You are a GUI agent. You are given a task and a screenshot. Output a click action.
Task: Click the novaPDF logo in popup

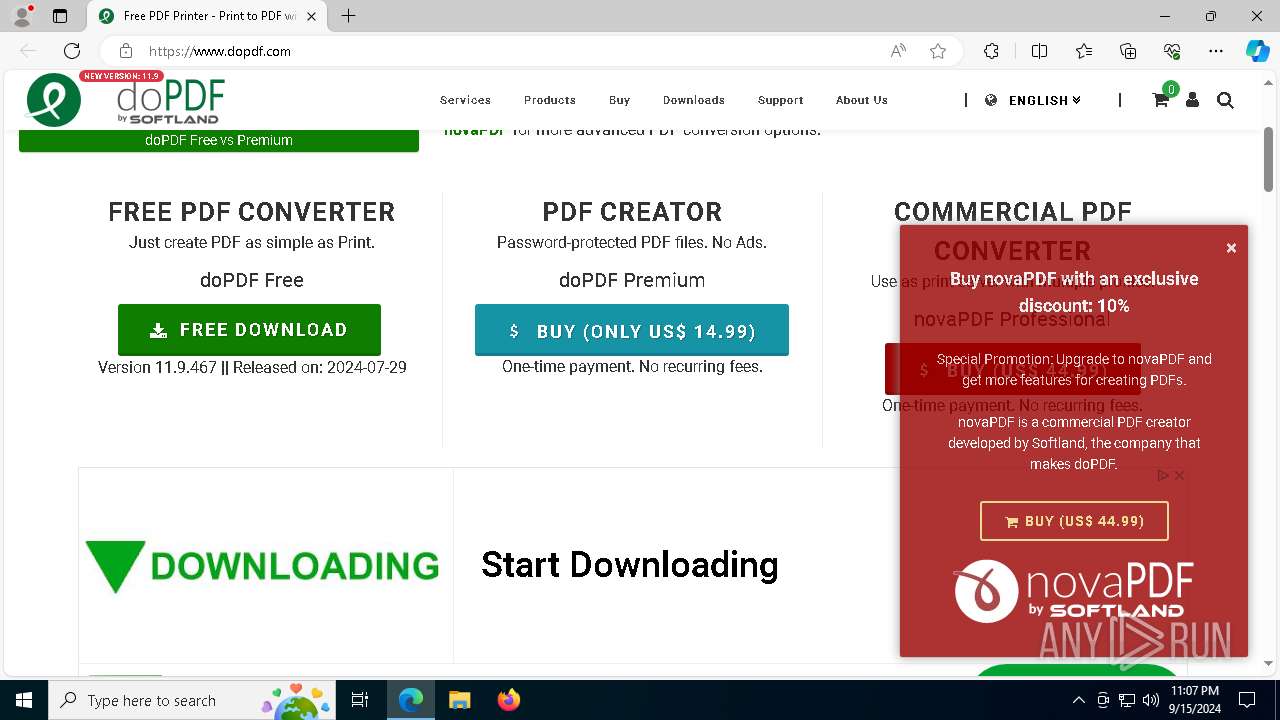(x=1073, y=591)
